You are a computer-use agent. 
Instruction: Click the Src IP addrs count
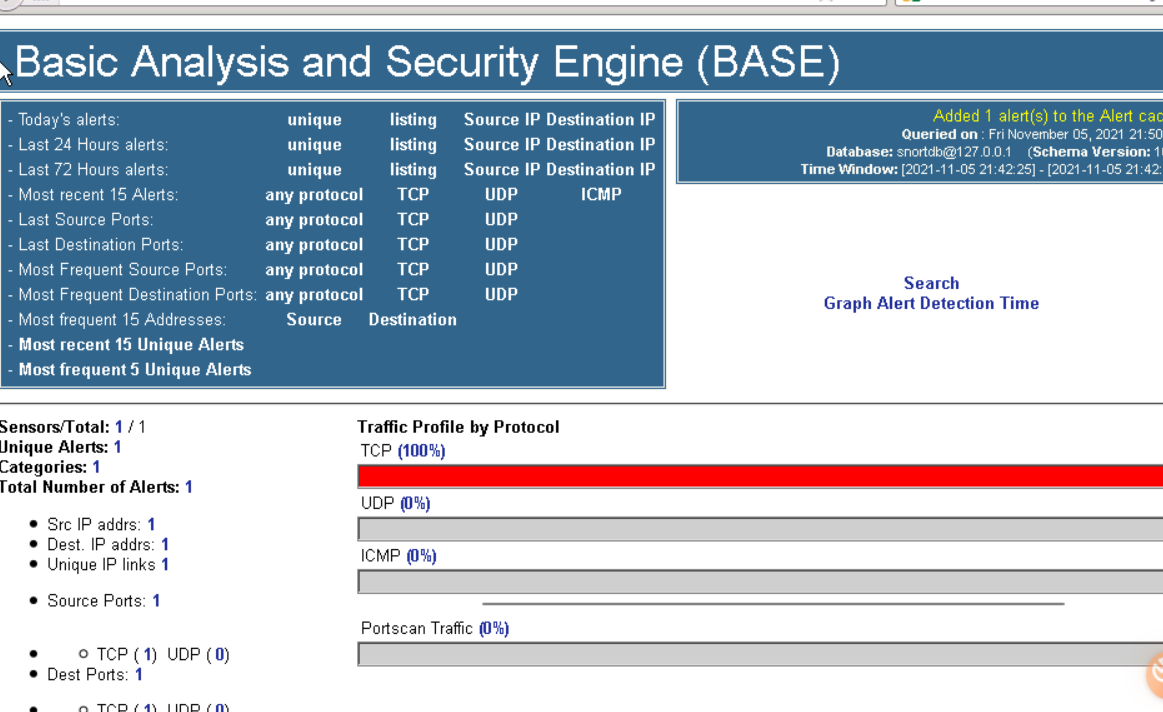[151, 525]
